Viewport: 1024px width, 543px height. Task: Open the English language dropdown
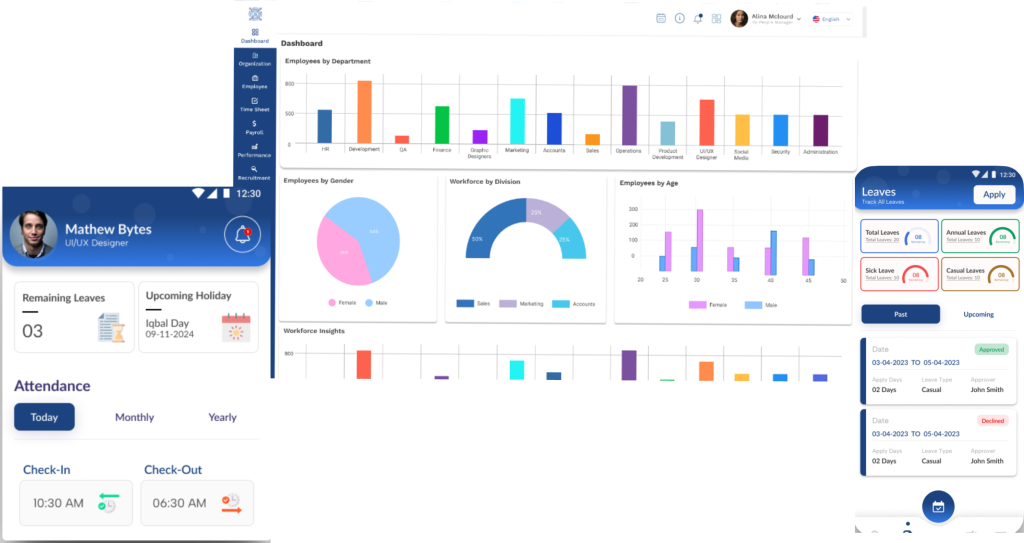click(x=831, y=19)
